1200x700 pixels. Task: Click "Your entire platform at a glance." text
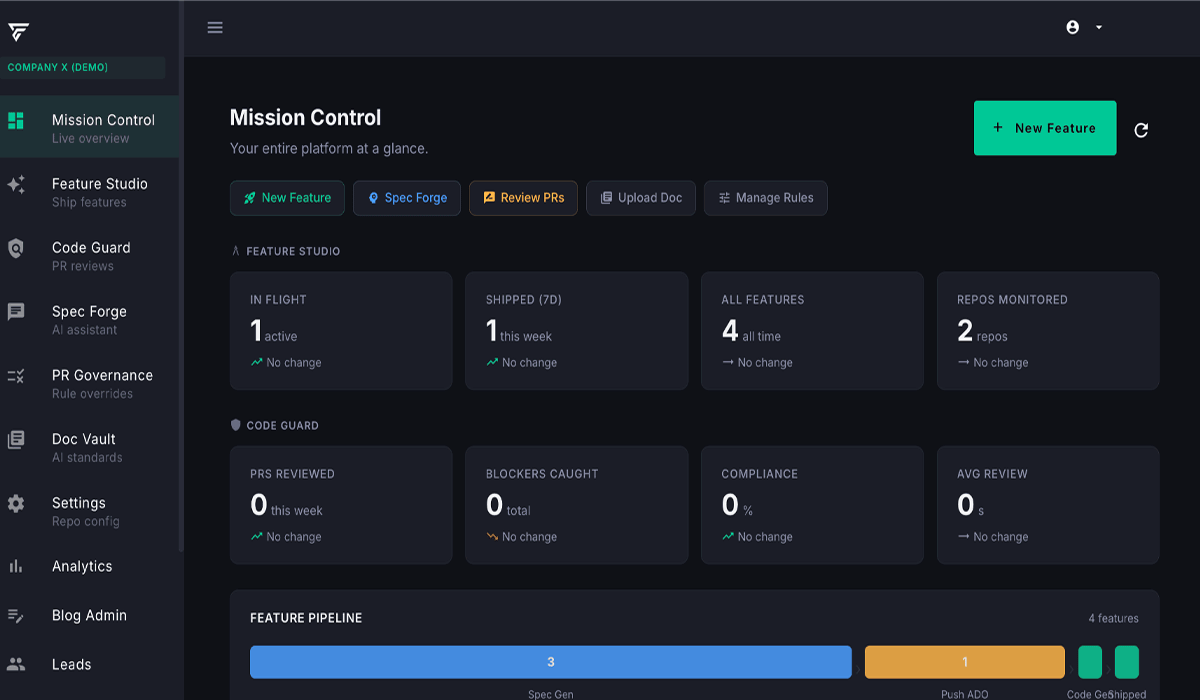tap(329, 148)
